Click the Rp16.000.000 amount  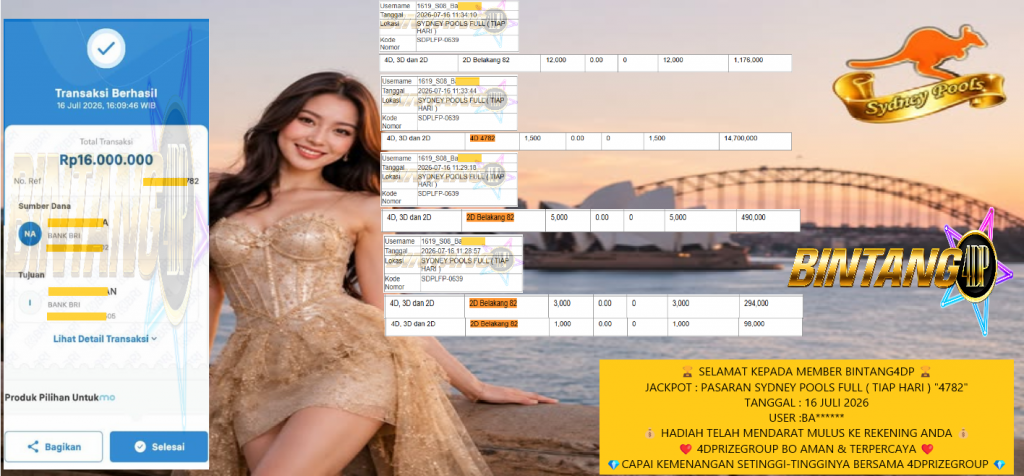[106, 160]
